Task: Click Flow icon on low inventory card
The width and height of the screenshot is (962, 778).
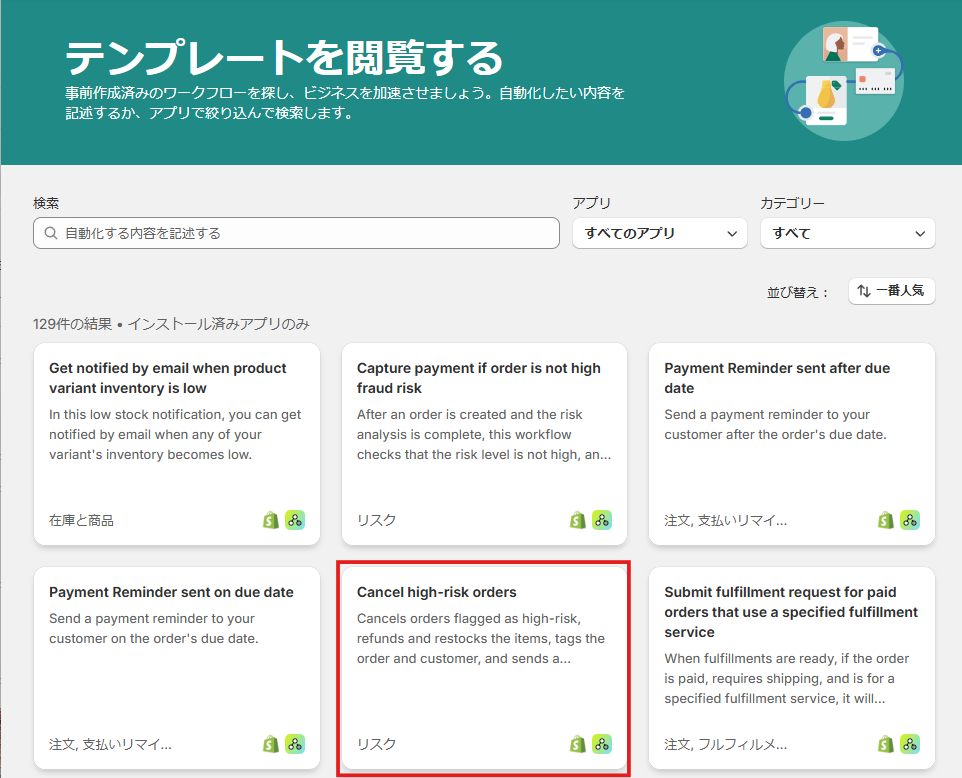Action: (x=295, y=520)
